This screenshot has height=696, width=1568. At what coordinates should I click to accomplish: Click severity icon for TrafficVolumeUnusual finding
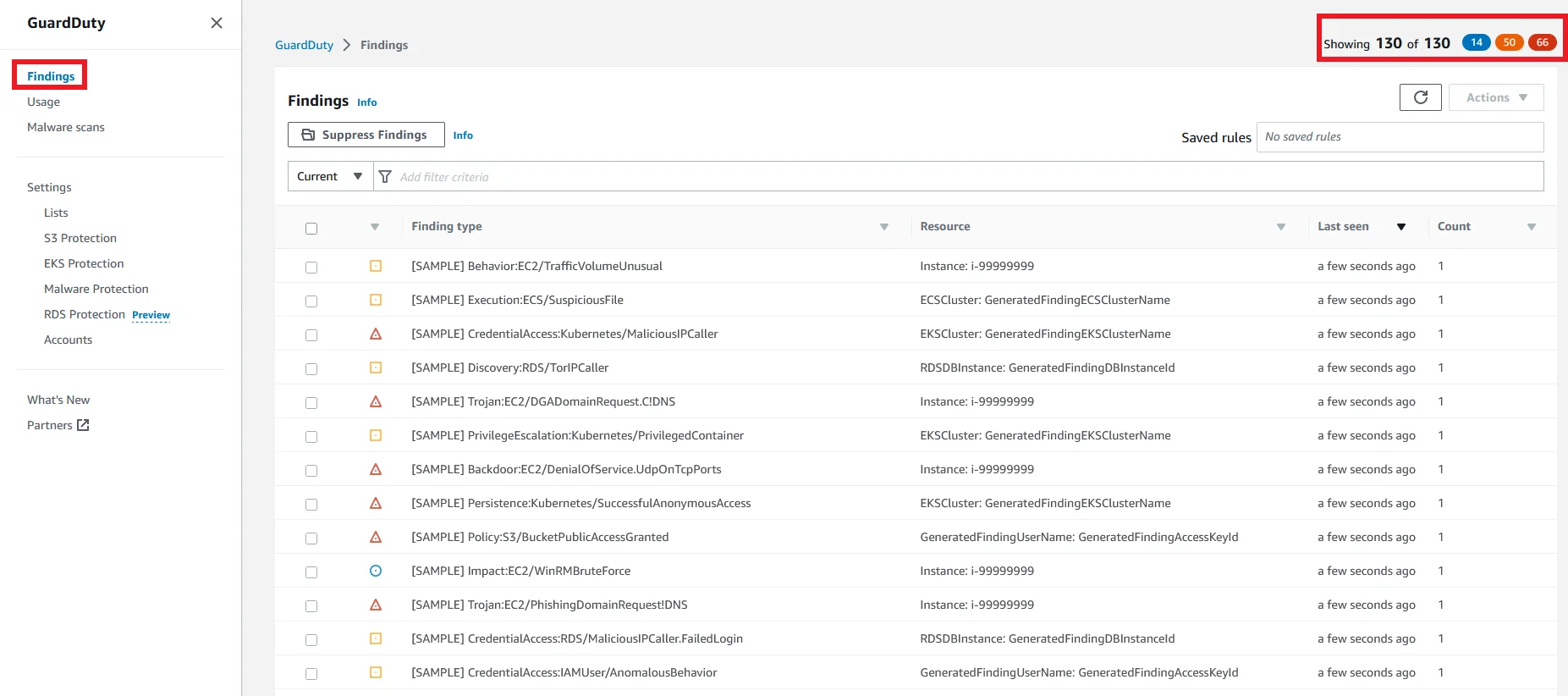pos(376,266)
